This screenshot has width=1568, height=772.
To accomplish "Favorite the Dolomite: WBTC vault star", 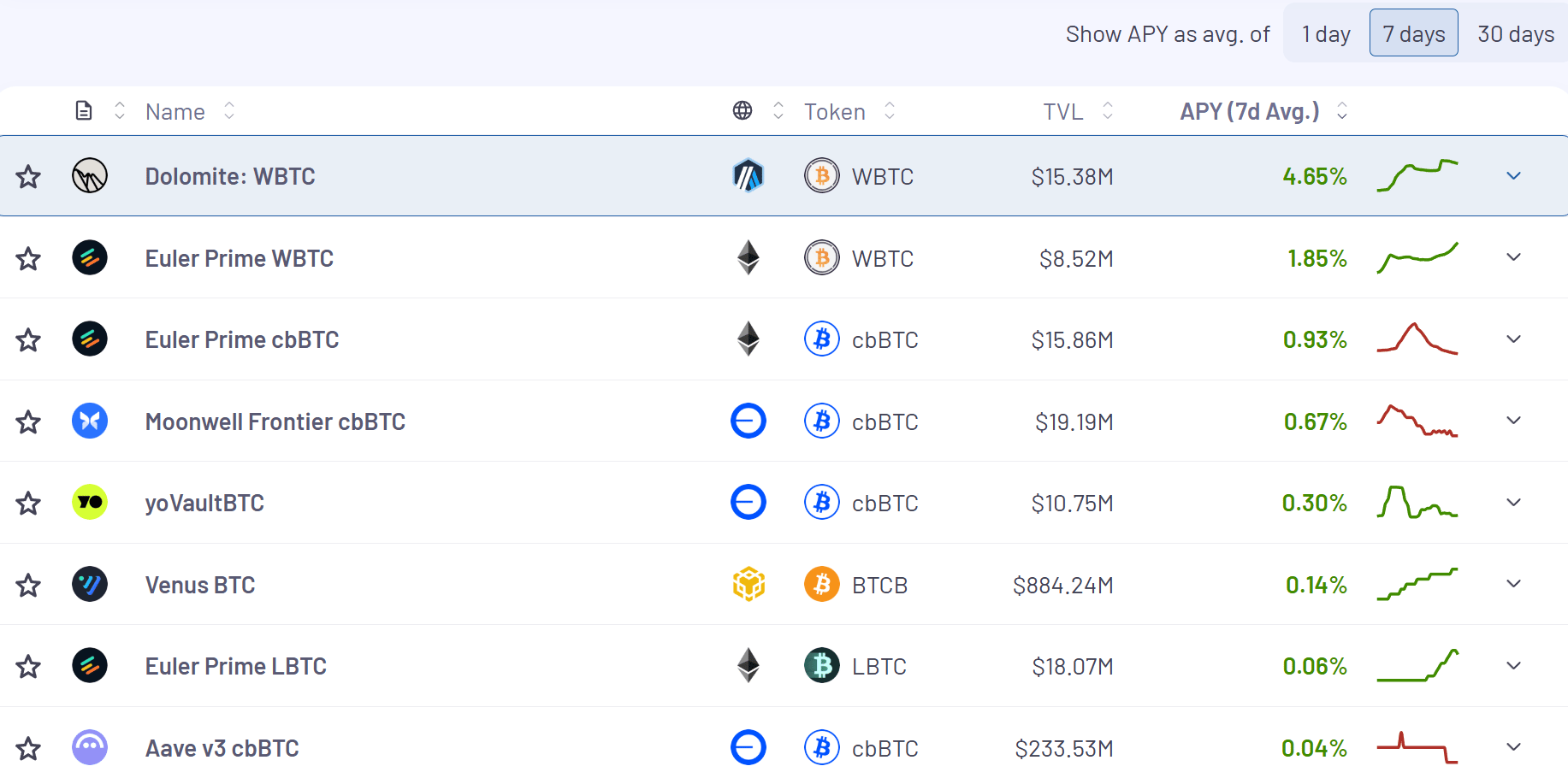I will point(28,177).
